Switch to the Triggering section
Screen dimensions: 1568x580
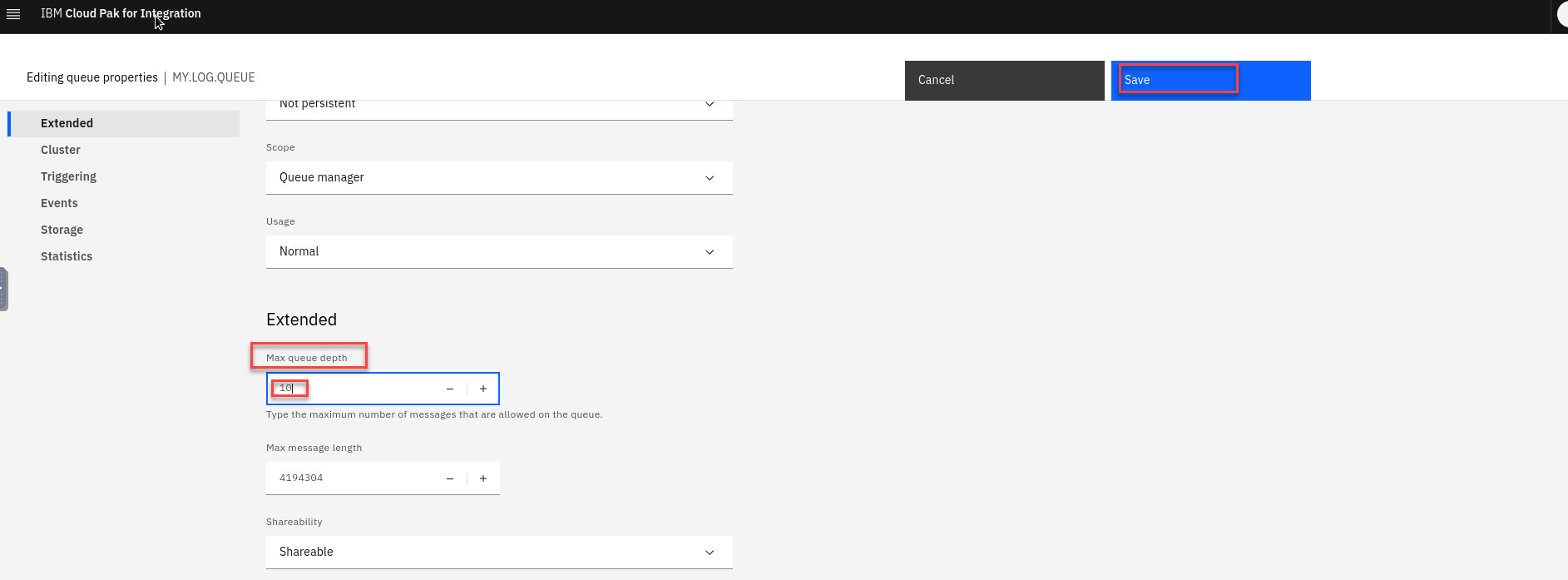pos(68,176)
